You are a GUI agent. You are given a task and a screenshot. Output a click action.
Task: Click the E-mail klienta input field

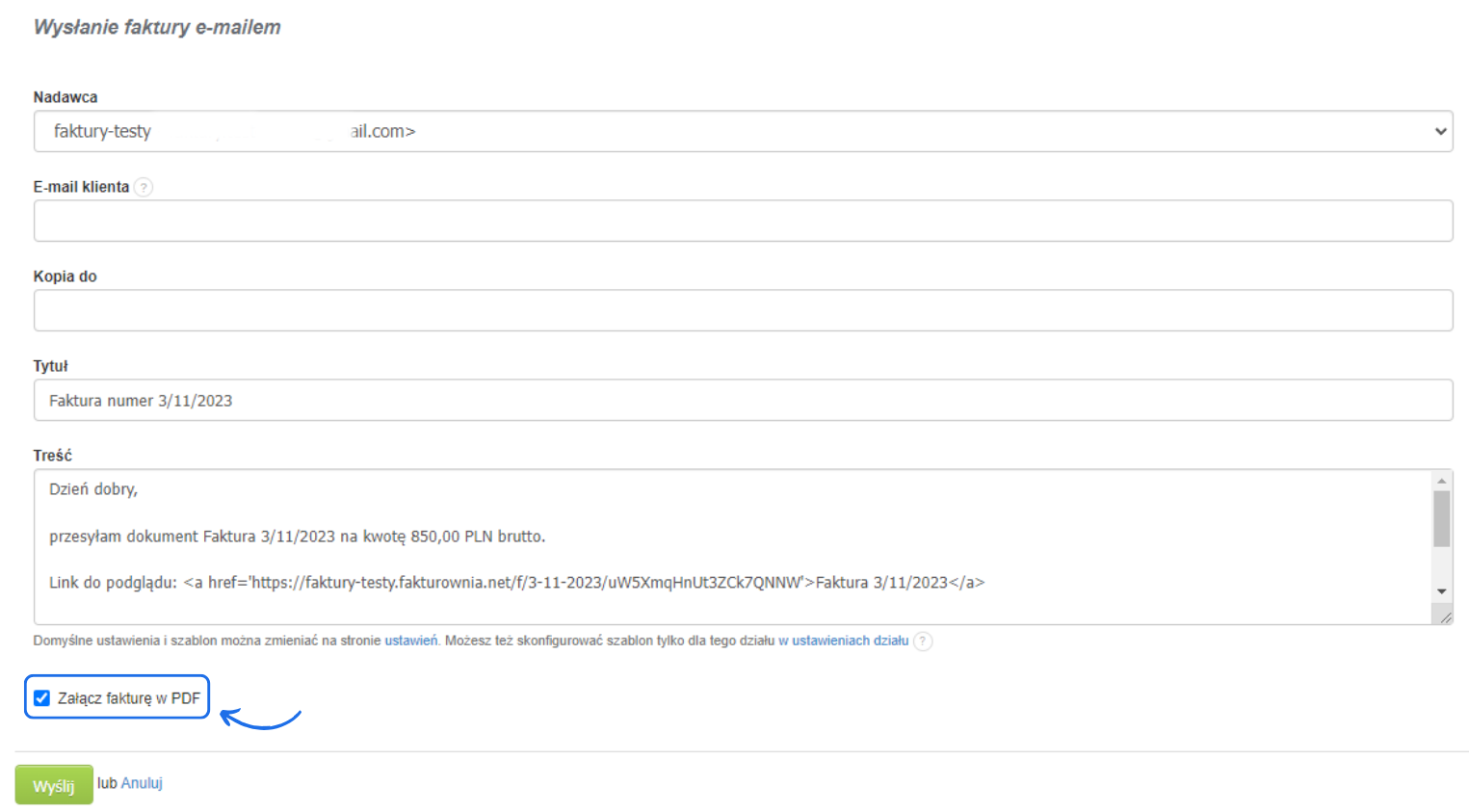(743, 221)
